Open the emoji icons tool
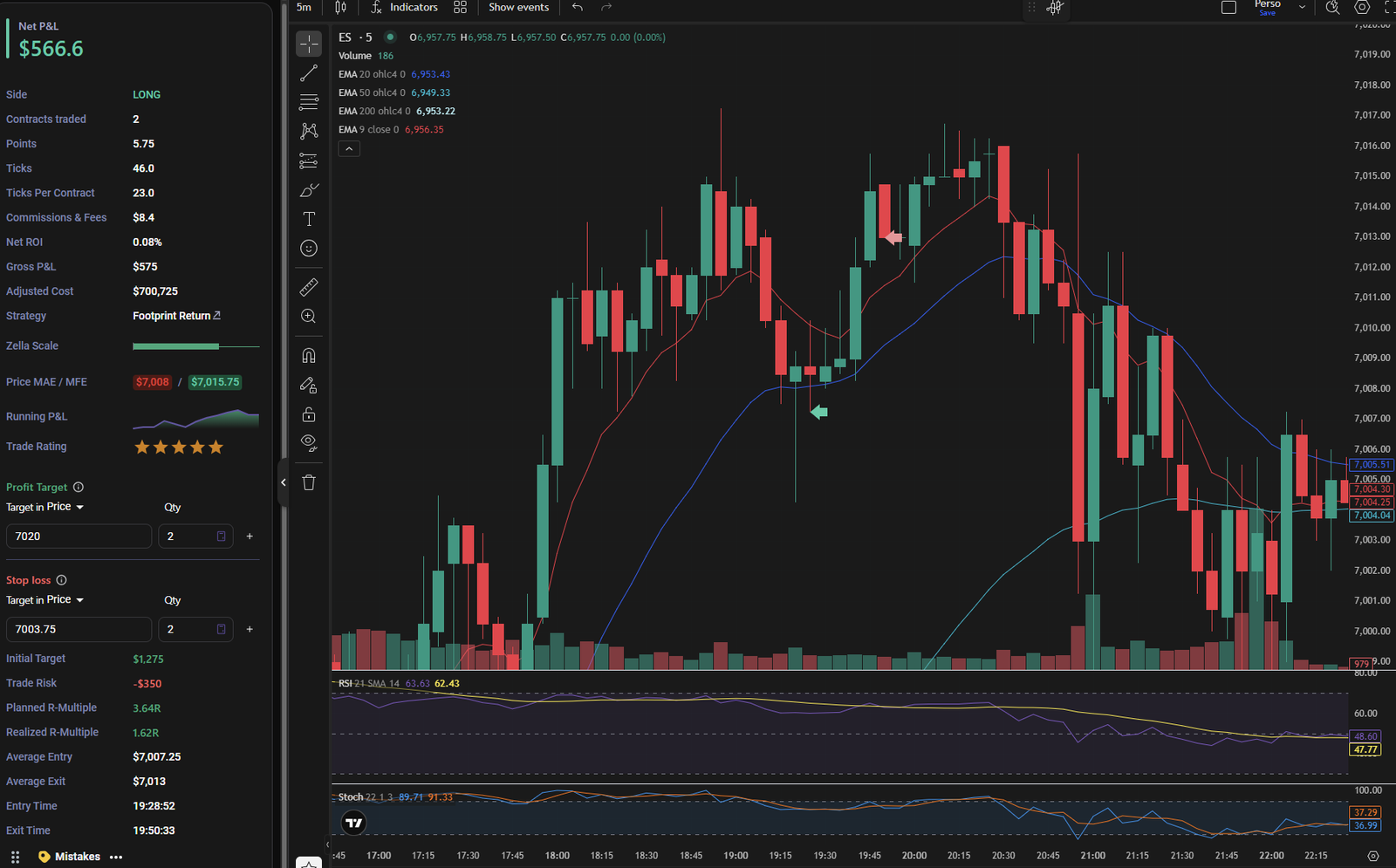The image size is (1396, 868). point(309,249)
